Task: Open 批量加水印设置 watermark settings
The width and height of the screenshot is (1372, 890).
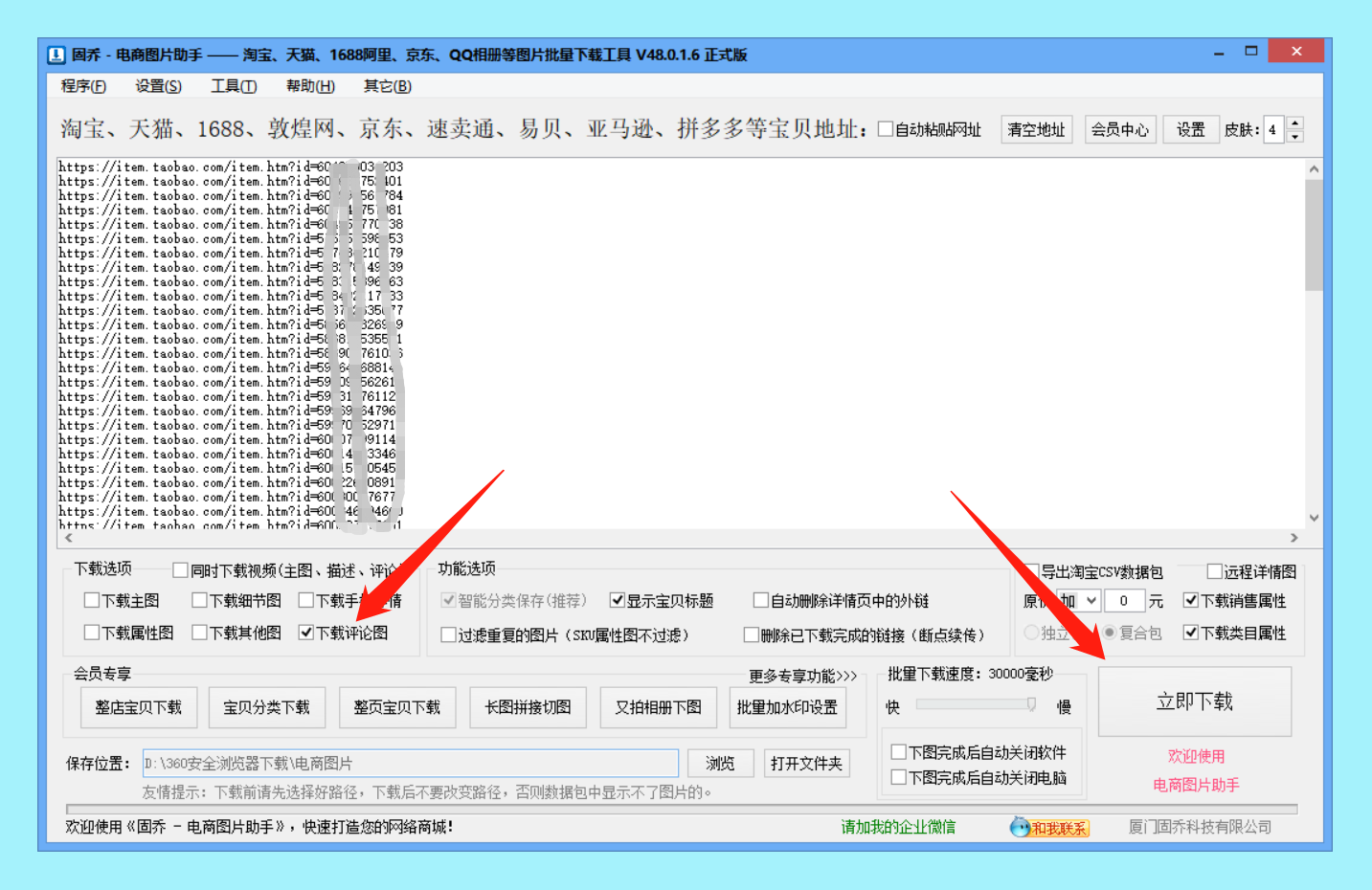Action: (x=787, y=707)
